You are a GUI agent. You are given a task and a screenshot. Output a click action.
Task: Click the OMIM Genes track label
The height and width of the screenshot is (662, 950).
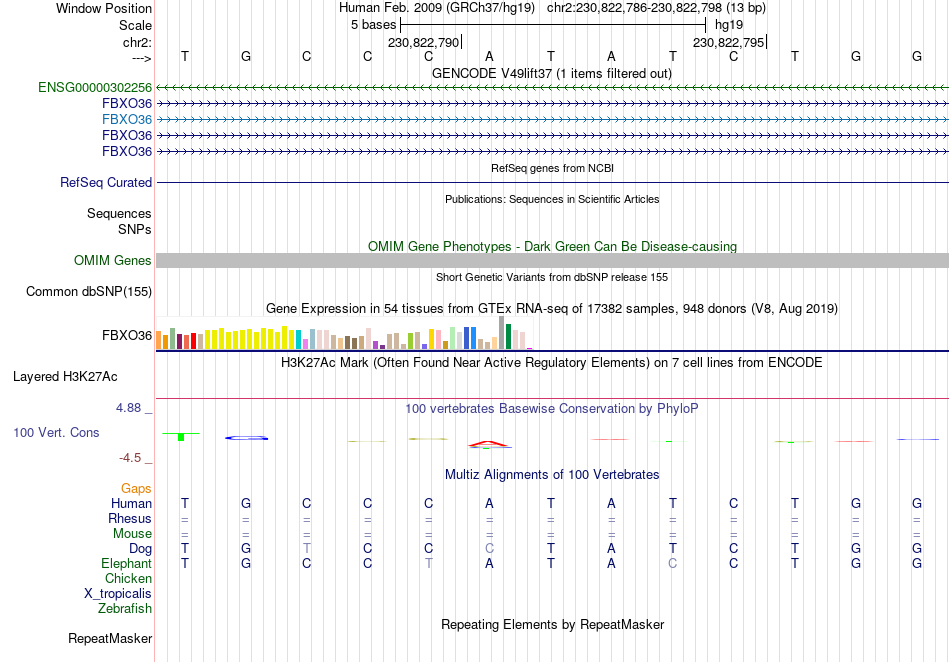[113, 260]
